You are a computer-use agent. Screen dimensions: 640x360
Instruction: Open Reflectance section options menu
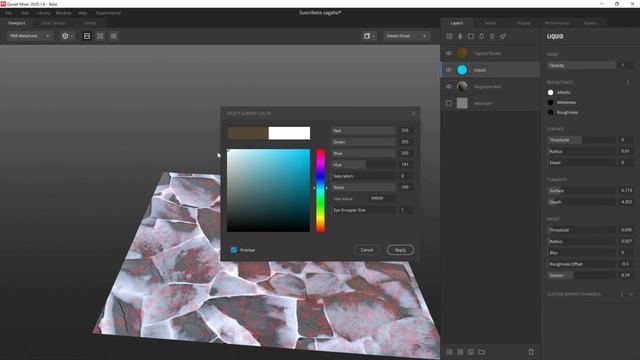[628, 82]
